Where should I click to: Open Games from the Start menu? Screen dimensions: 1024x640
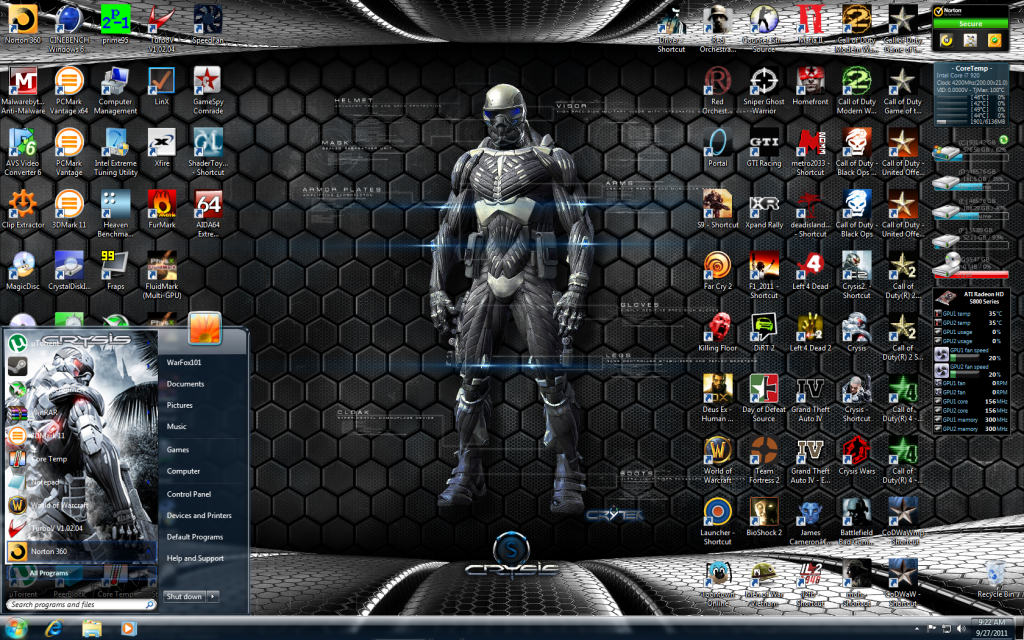(x=177, y=450)
